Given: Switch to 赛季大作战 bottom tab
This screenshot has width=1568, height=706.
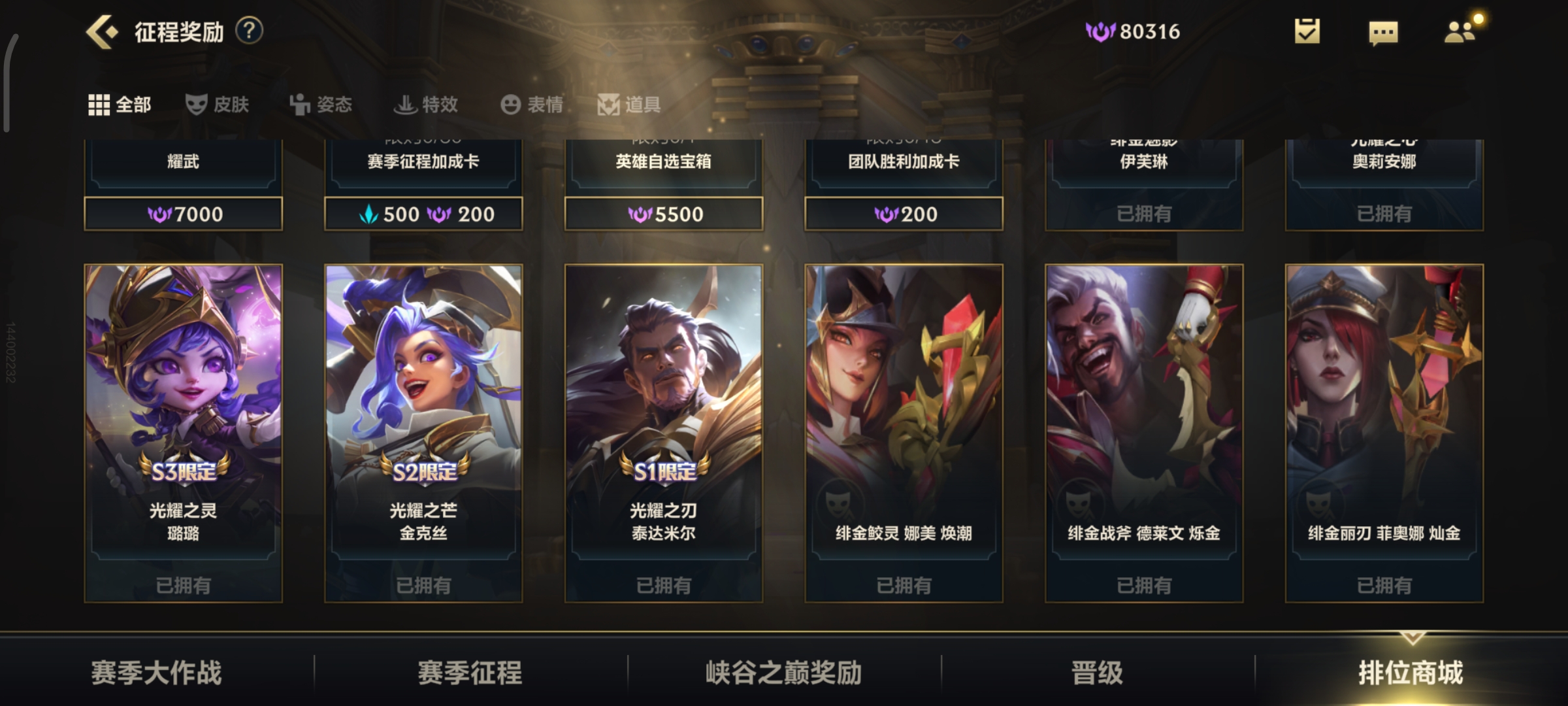Looking at the screenshot, I should tap(157, 673).
